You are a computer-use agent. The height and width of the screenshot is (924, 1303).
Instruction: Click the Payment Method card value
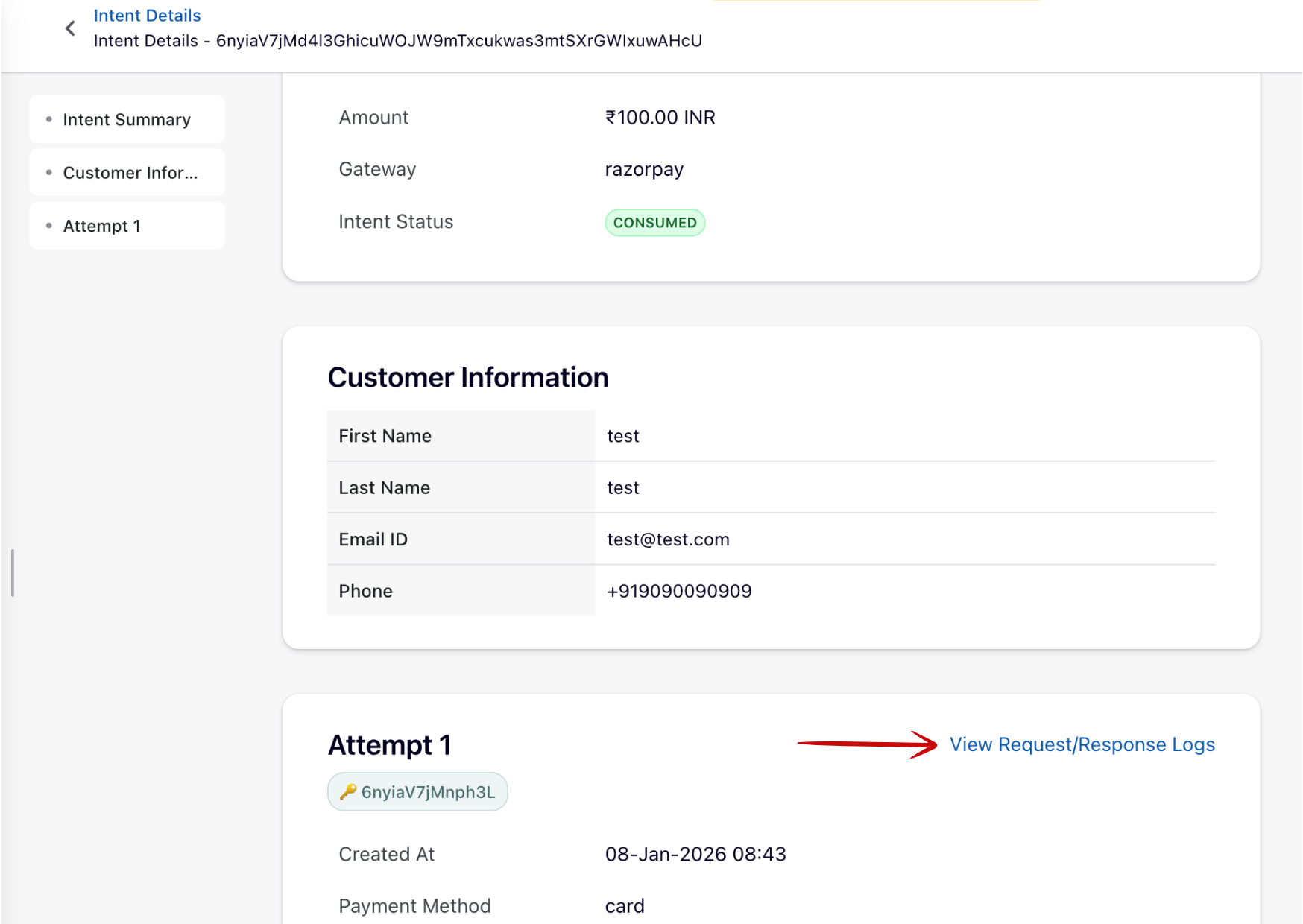coord(625,905)
